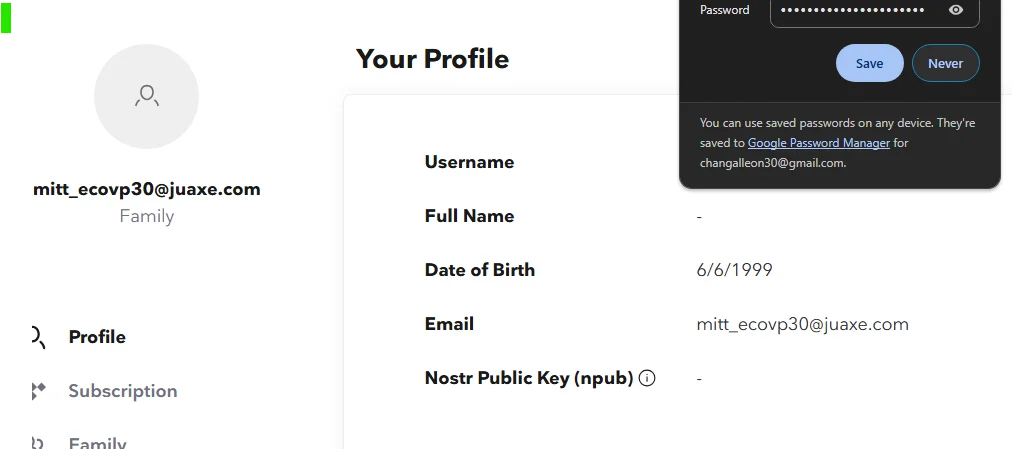Go to the Subscription menu label
This screenshot has height=449, width=1012.
[x=123, y=391]
